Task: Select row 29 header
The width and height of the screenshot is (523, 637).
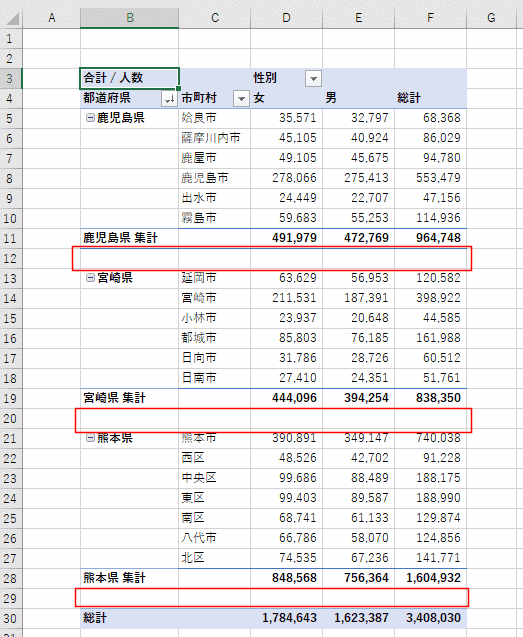Action: 11,598
